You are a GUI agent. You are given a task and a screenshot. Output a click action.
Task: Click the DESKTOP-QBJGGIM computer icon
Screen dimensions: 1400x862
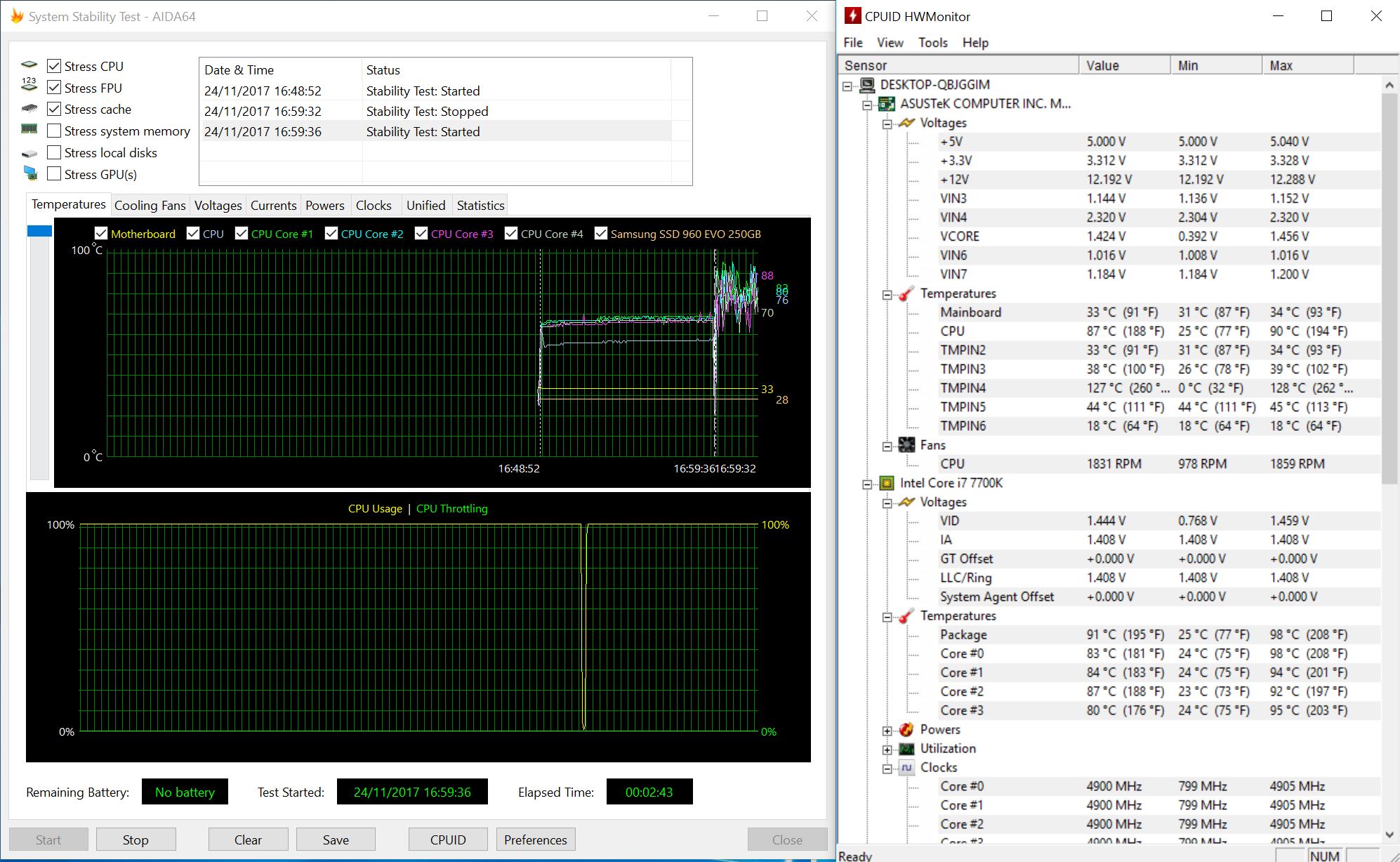[x=867, y=85]
